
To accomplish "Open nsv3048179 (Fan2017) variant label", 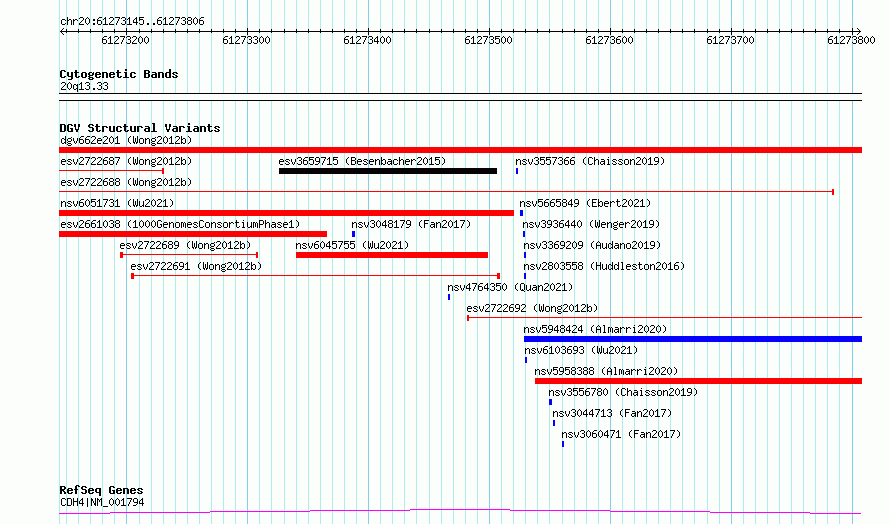I will (x=411, y=224).
